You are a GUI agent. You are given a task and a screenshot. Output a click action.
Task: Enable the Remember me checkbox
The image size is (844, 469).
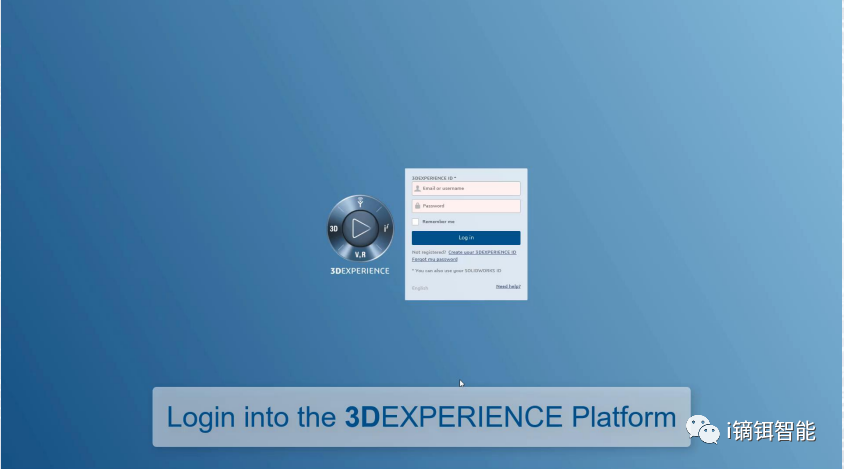(x=416, y=221)
